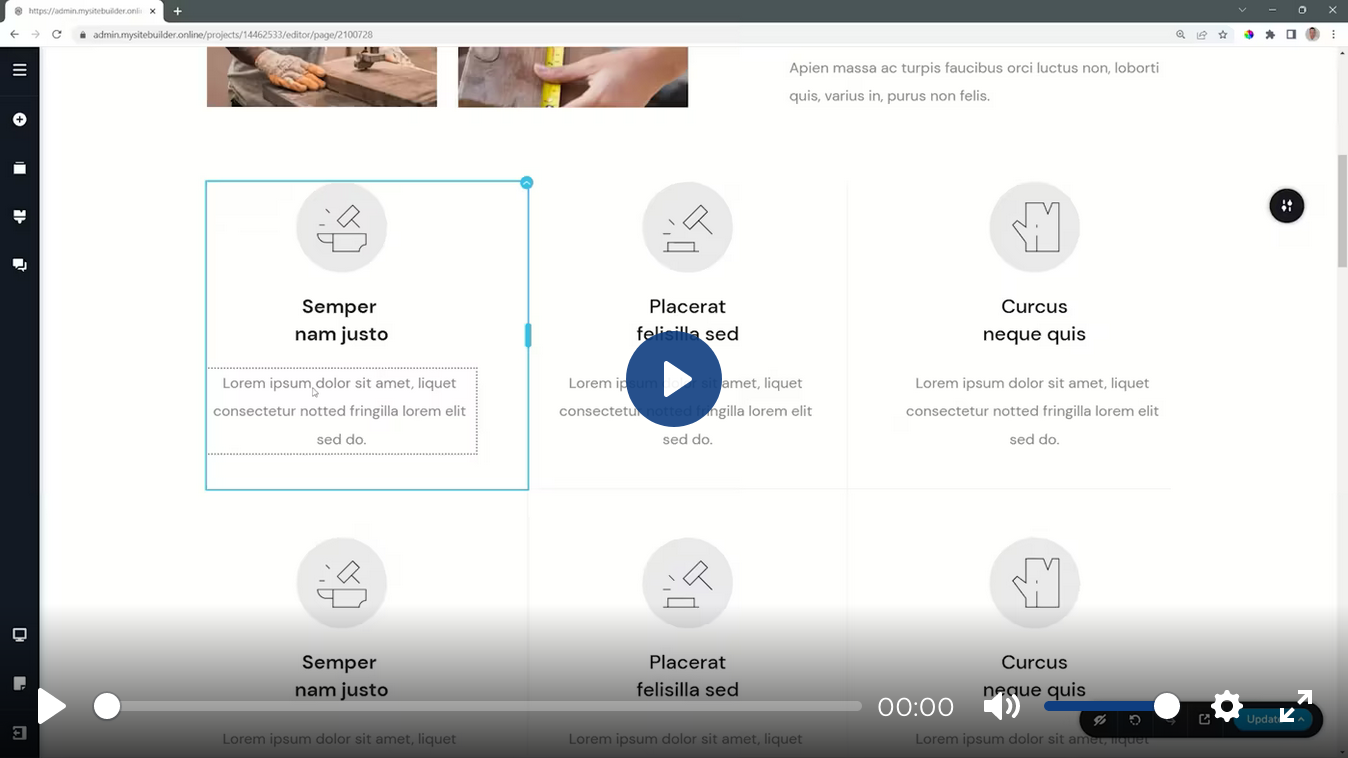Open the design brush icon in sidebar
The height and width of the screenshot is (758, 1348).
click(19, 217)
